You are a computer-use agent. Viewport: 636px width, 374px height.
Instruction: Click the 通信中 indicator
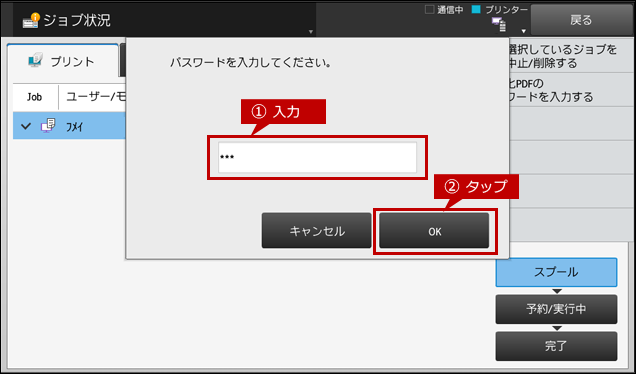(x=444, y=10)
